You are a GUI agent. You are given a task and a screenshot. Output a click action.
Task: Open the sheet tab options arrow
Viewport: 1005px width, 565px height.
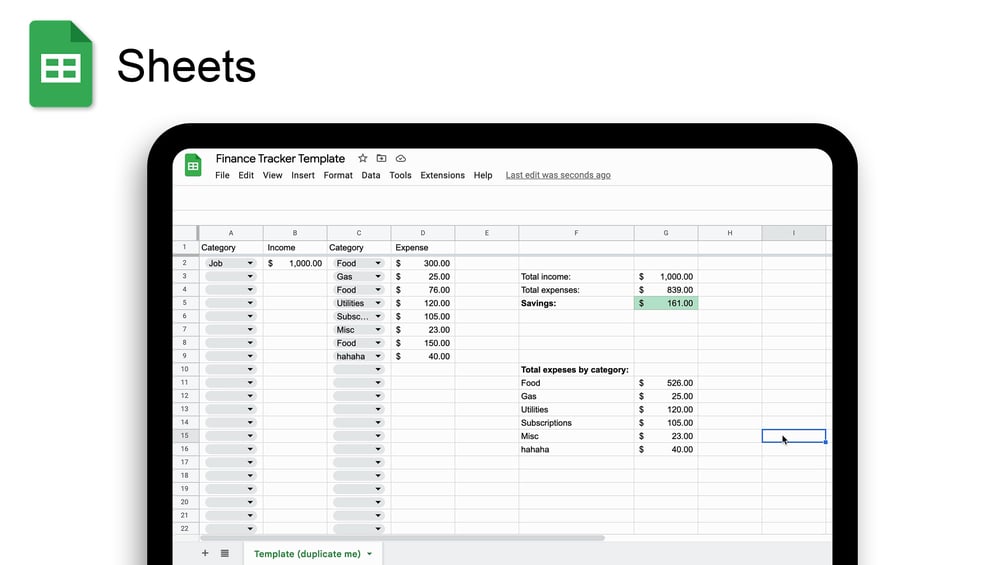point(370,553)
